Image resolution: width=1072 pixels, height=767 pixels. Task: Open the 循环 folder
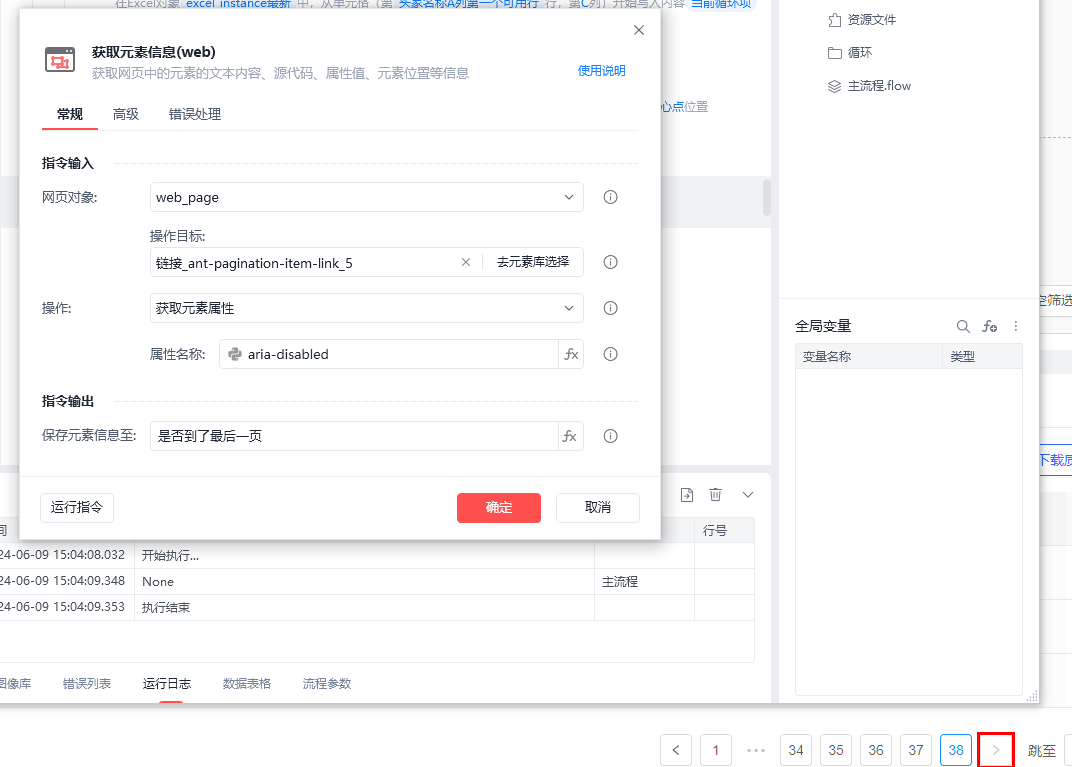point(850,53)
